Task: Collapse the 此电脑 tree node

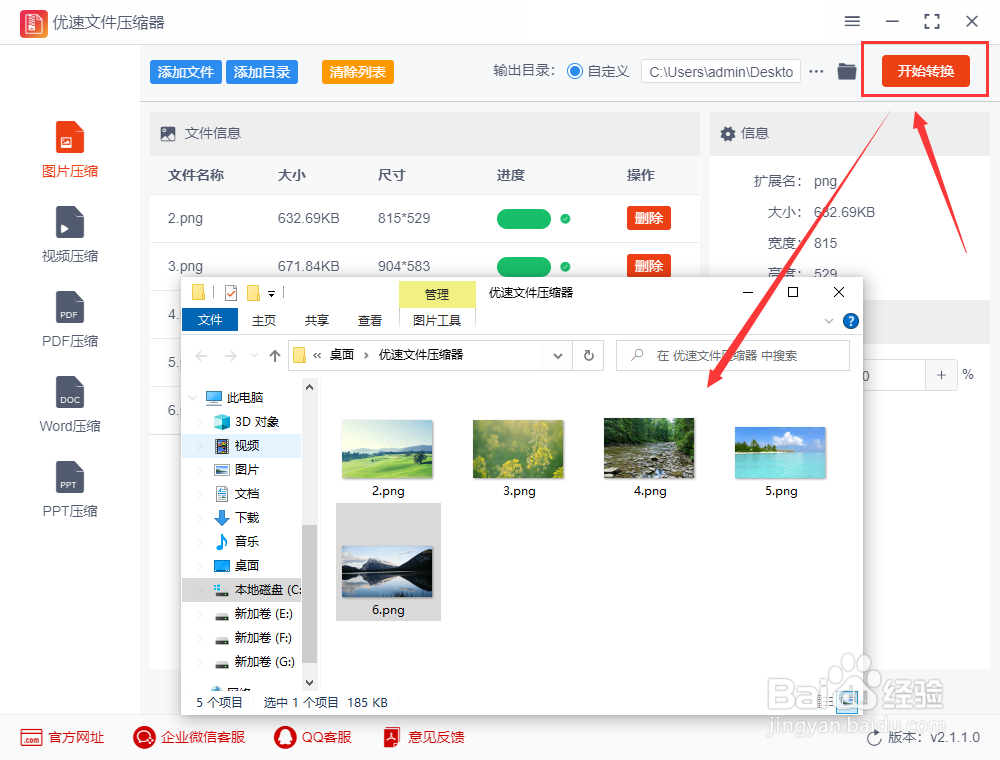Action: (192, 398)
